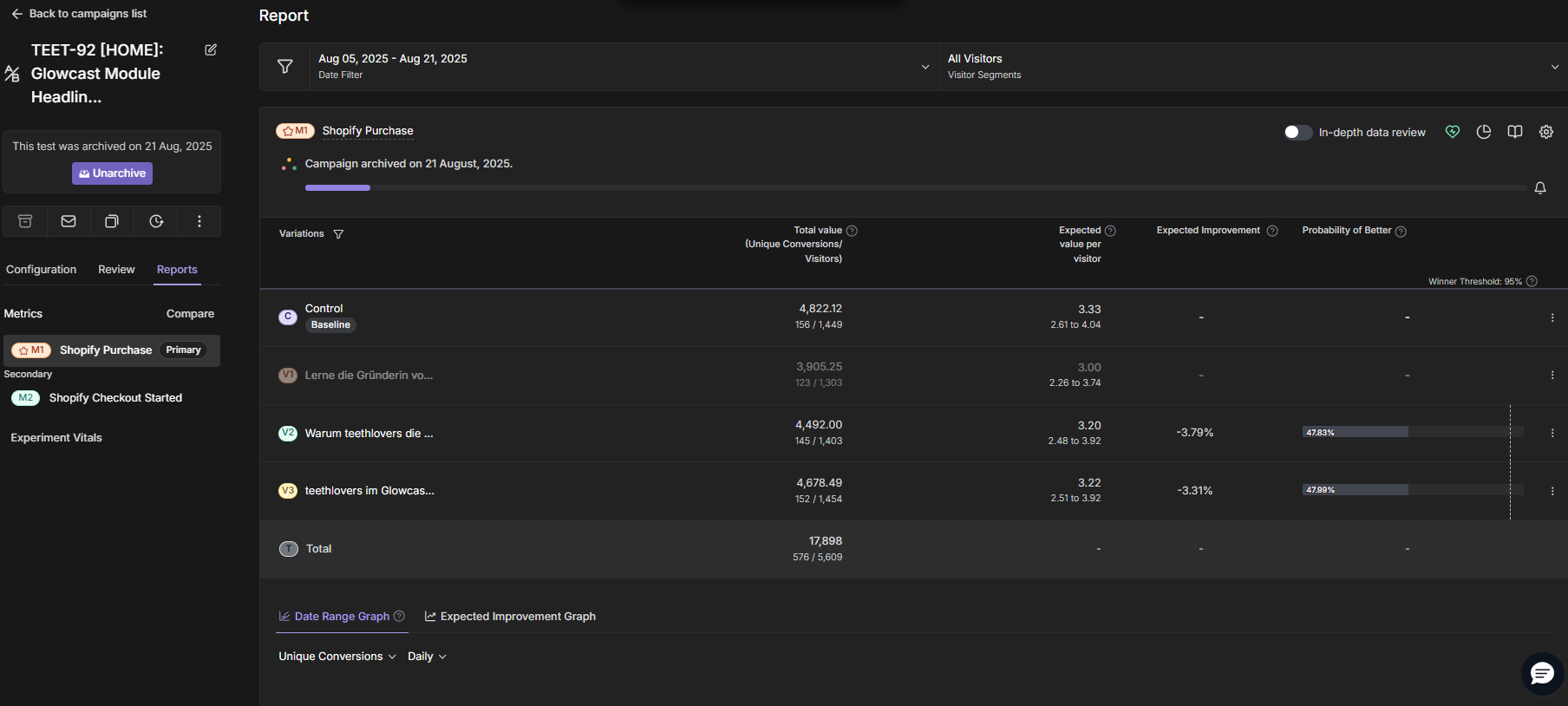Click Total value help question icon
Viewport: 1568px width, 706px height.
[x=852, y=231]
